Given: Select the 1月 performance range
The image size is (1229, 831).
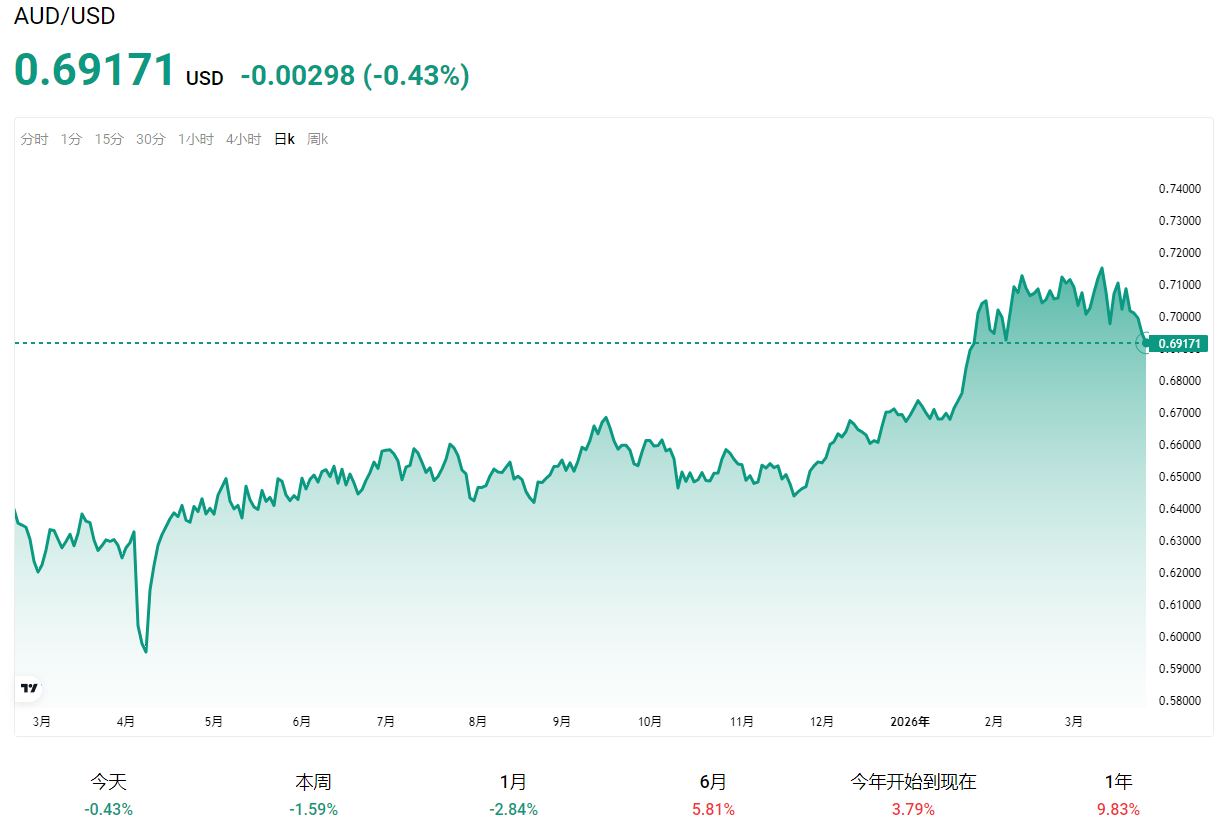Looking at the screenshot, I should (x=513, y=794).
